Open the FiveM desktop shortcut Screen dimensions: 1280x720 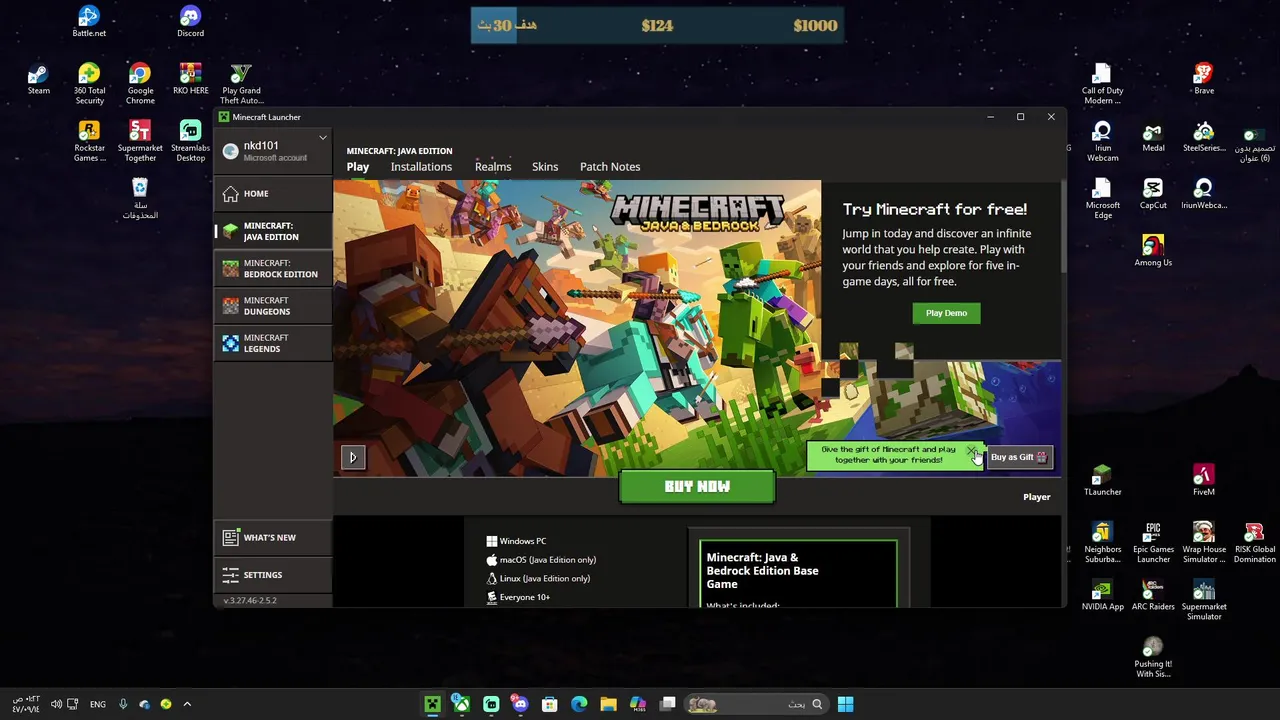pos(1204,480)
